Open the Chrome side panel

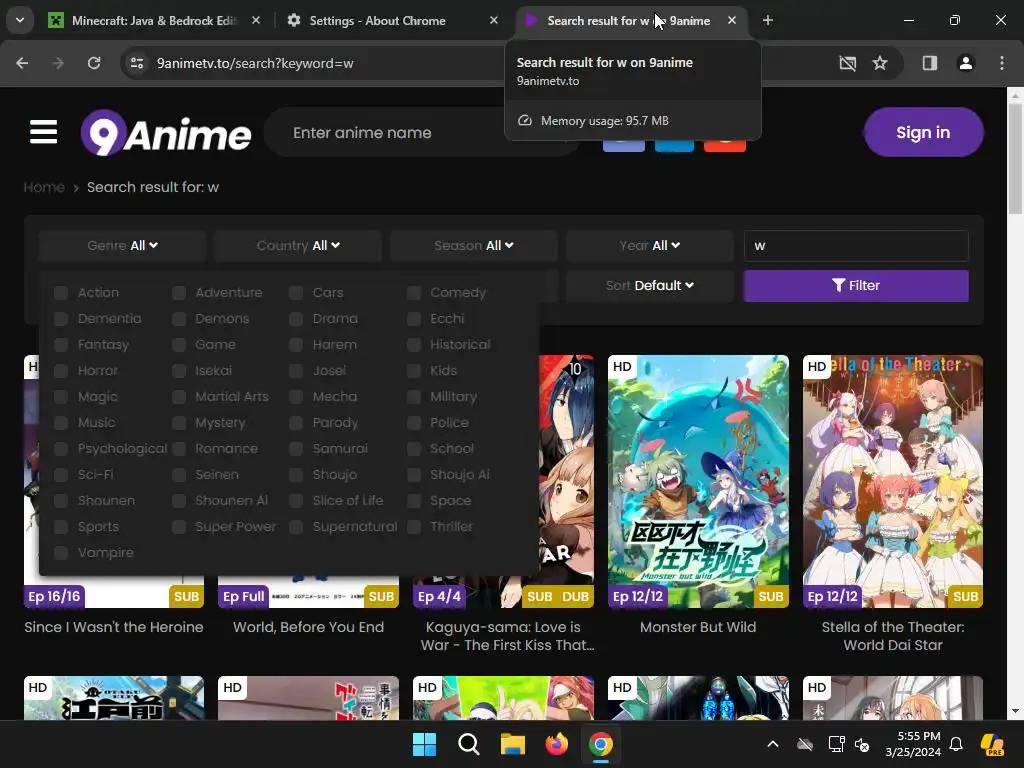tap(929, 63)
